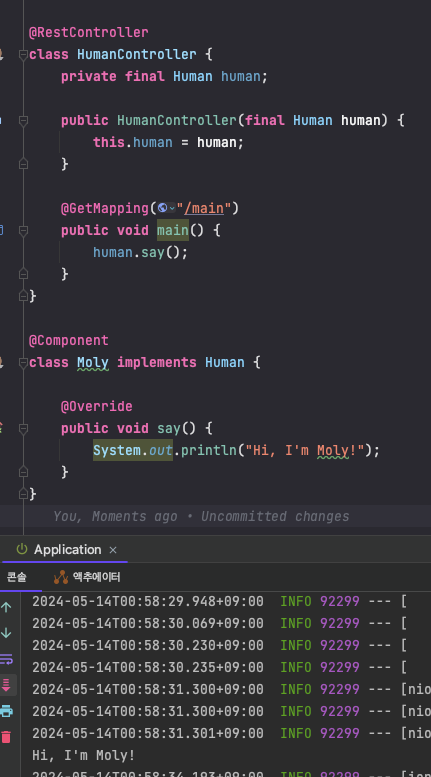This screenshot has height=777, width=431.
Task: Click "this.human = human;" assignment line
Action: 168,142
